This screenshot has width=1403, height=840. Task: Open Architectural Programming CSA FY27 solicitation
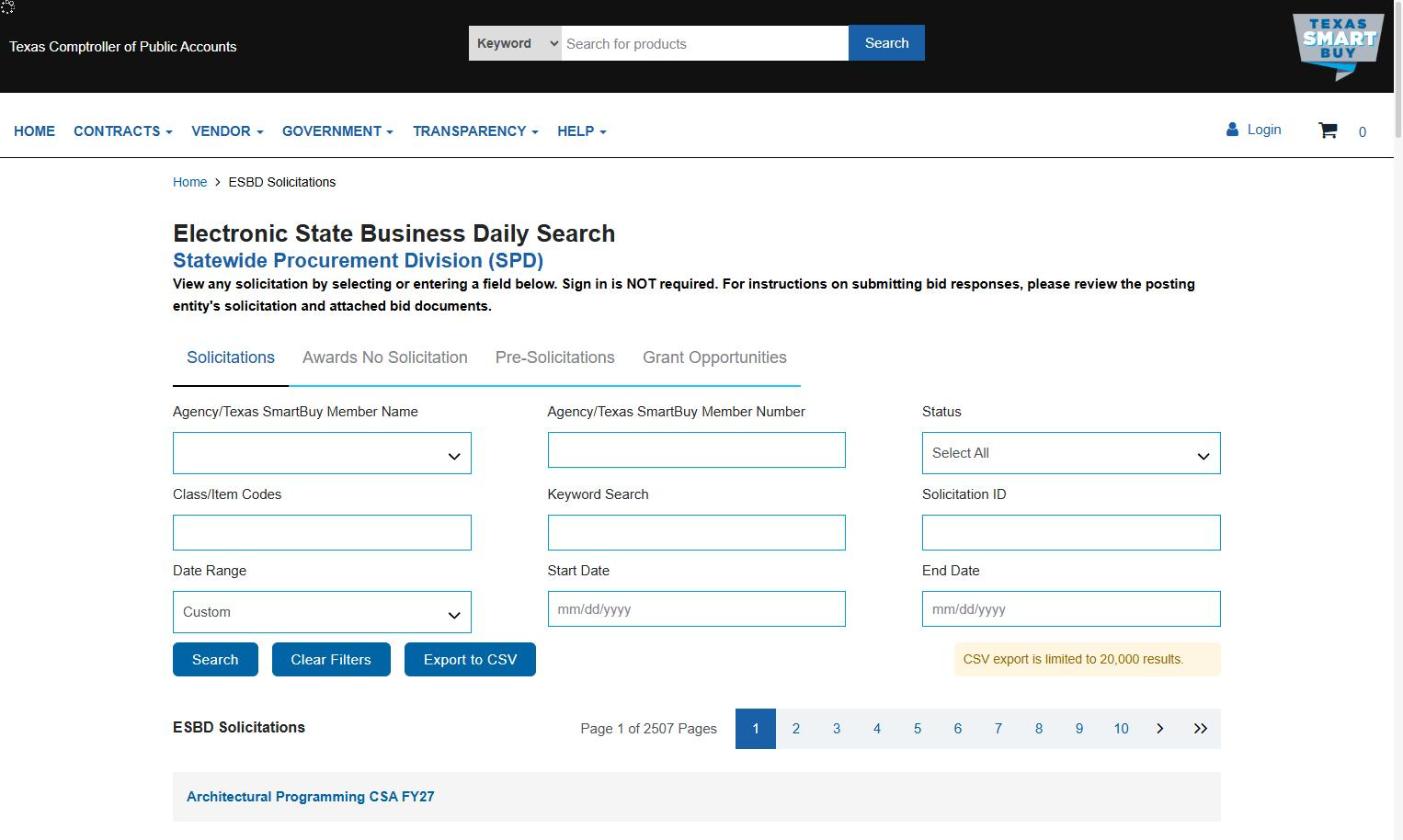(x=310, y=797)
